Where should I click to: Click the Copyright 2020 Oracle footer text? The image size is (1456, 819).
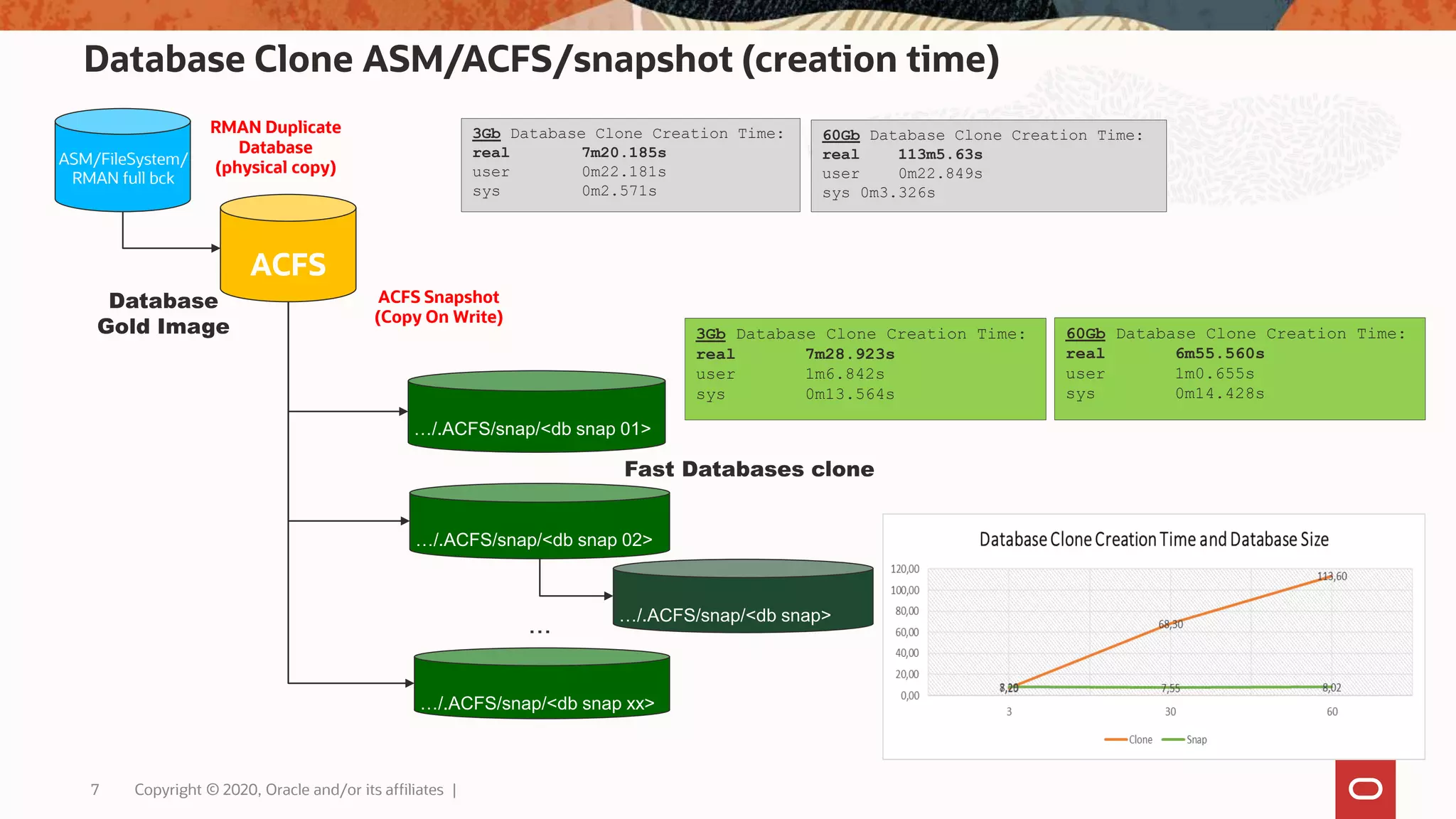point(289,790)
